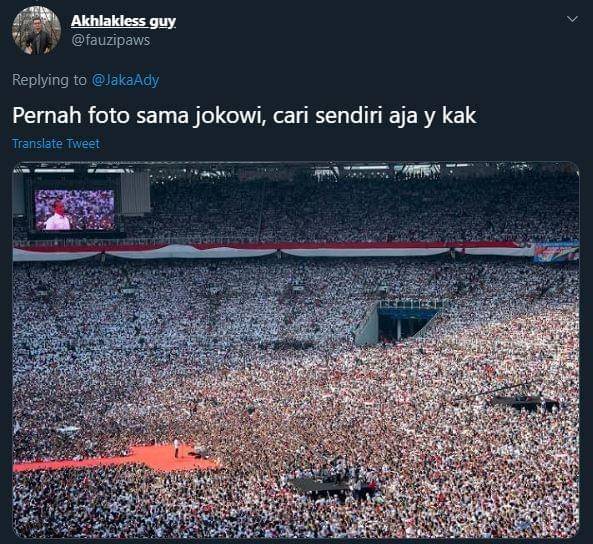Image resolution: width=593 pixels, height=544 pixels.
Task: Click the colorful banner at the stands' right edge
Action: coord(556,252)
